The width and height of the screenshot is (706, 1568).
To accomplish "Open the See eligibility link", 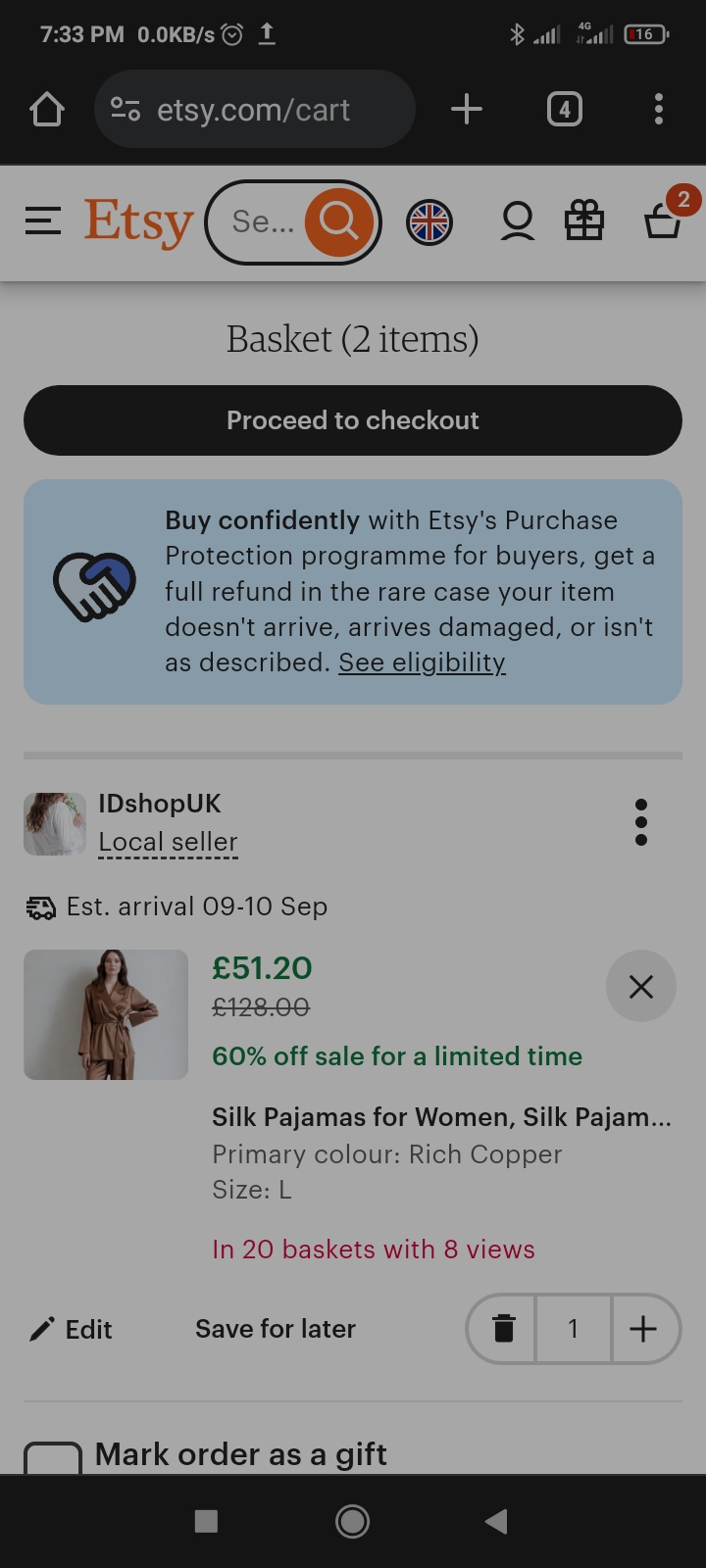I will 422,662.
